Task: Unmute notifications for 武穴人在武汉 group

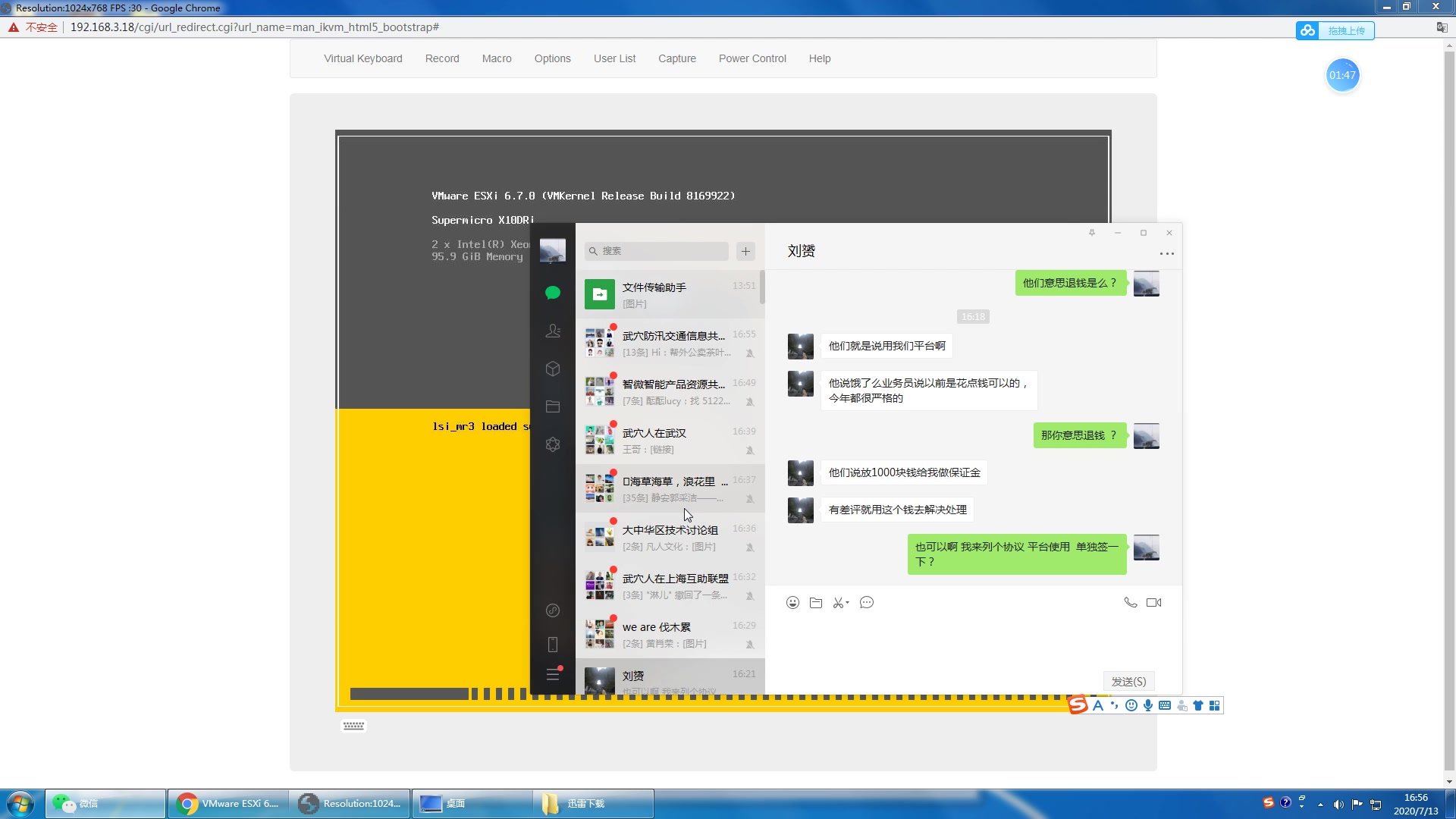Action: [x=750, y=450]
